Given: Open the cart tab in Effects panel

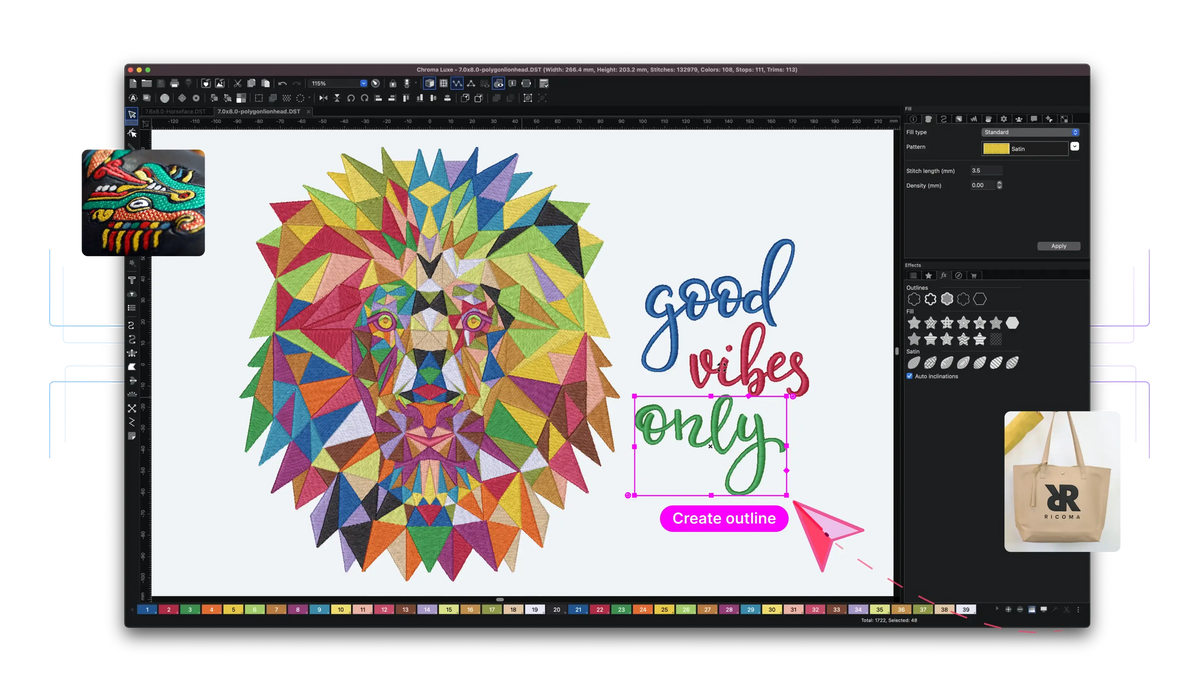Looking at the screenshot, I should coord(973,275).
